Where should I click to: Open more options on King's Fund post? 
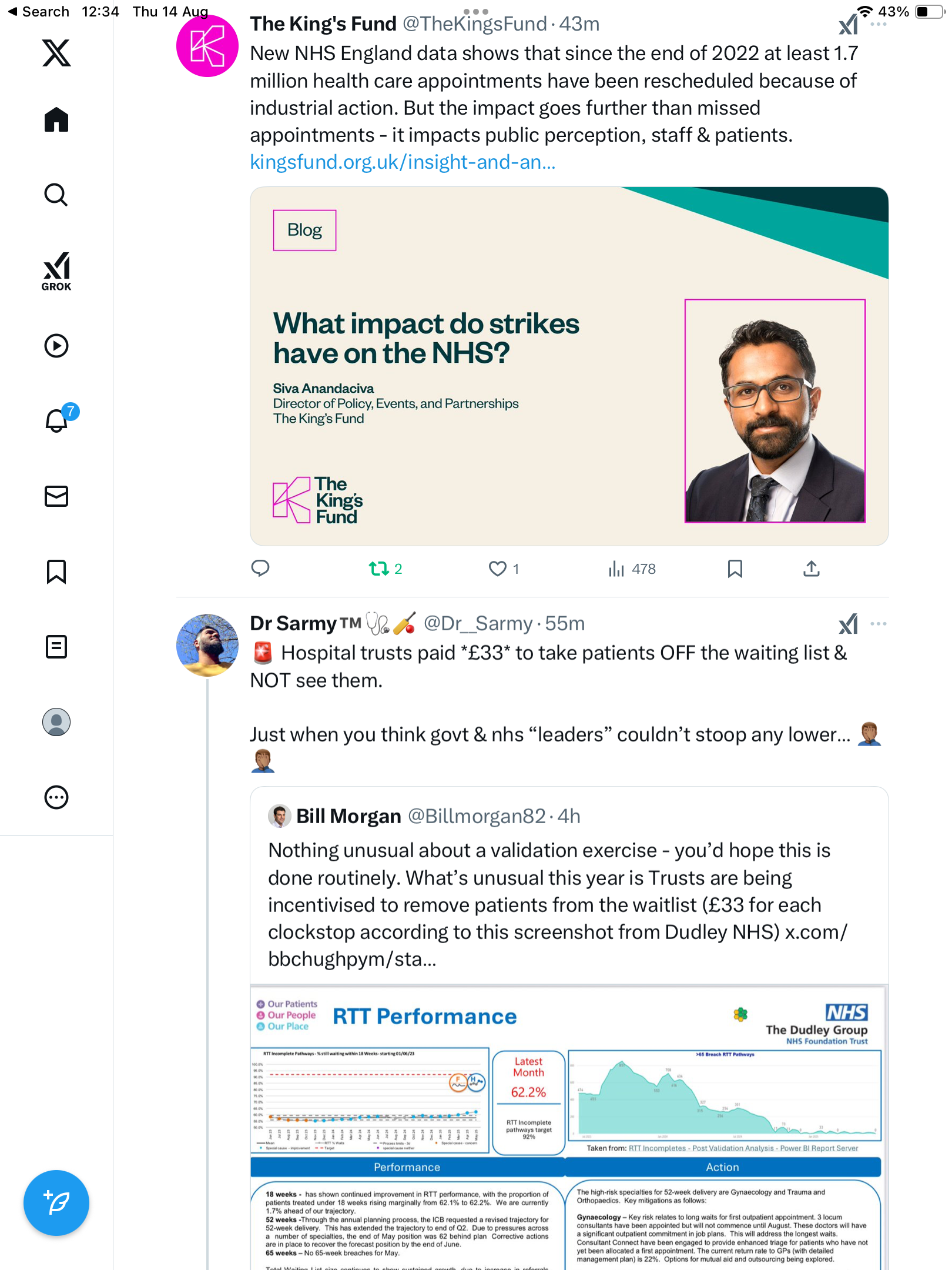pos(879,25)
